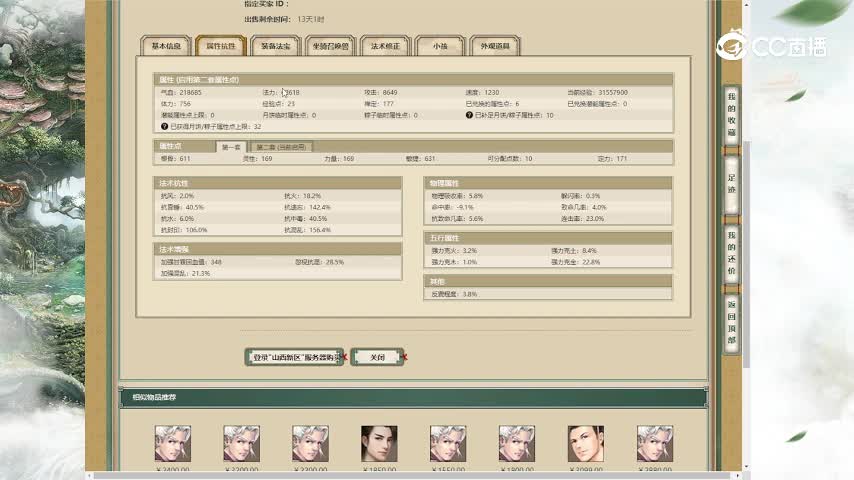The image size is (854, 480).
Task: Click the 物理吸收率: 5.8% entry
Action: [x=457, y=196]
